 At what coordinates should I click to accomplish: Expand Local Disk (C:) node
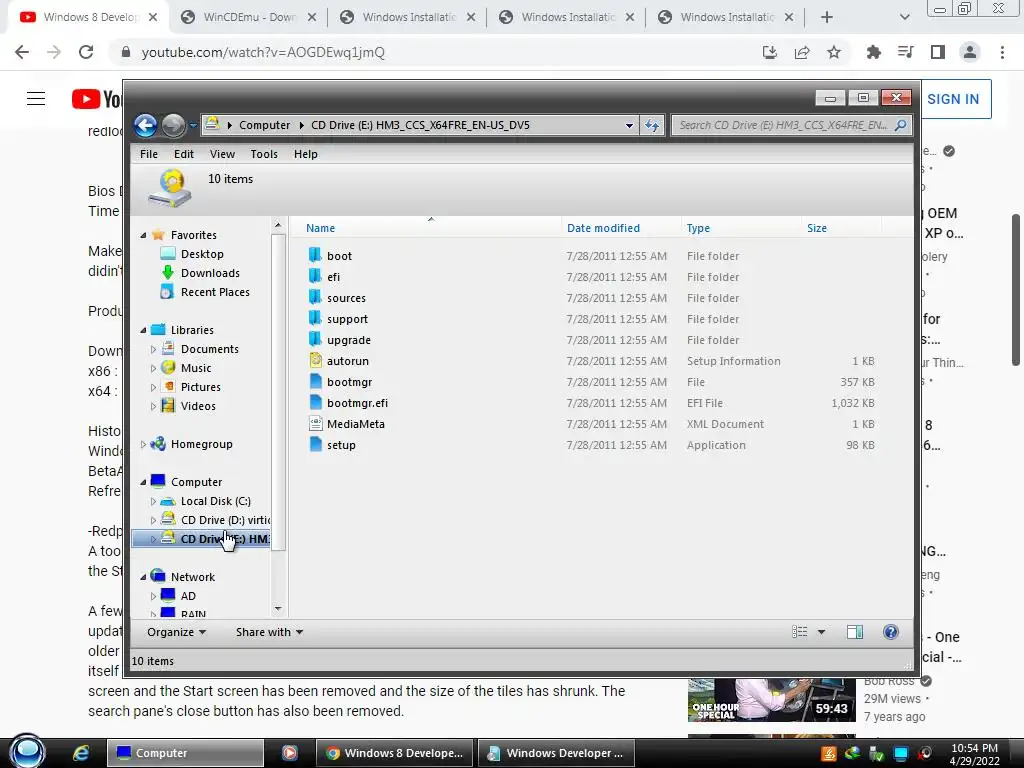(x=153, y=502)
